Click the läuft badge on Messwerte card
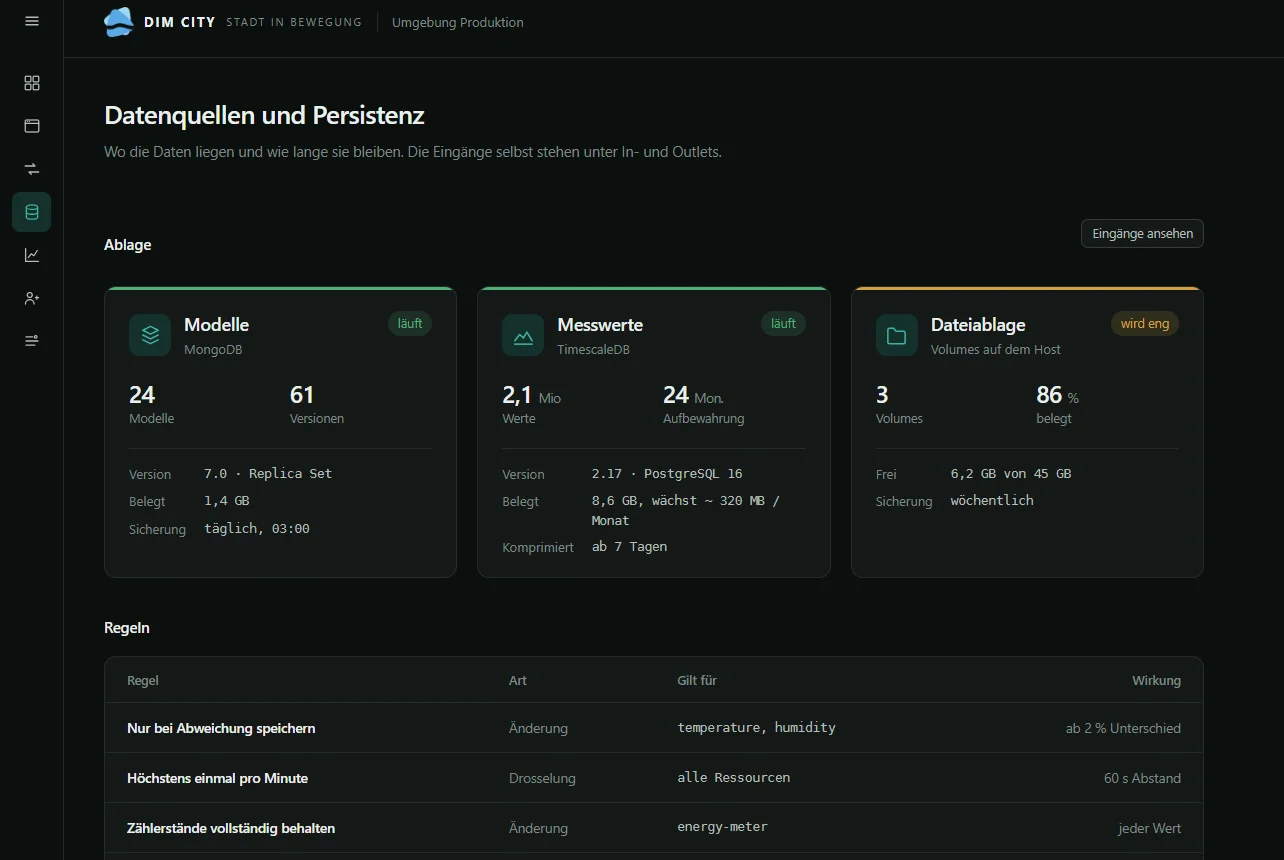 click(x=783, y=323)
